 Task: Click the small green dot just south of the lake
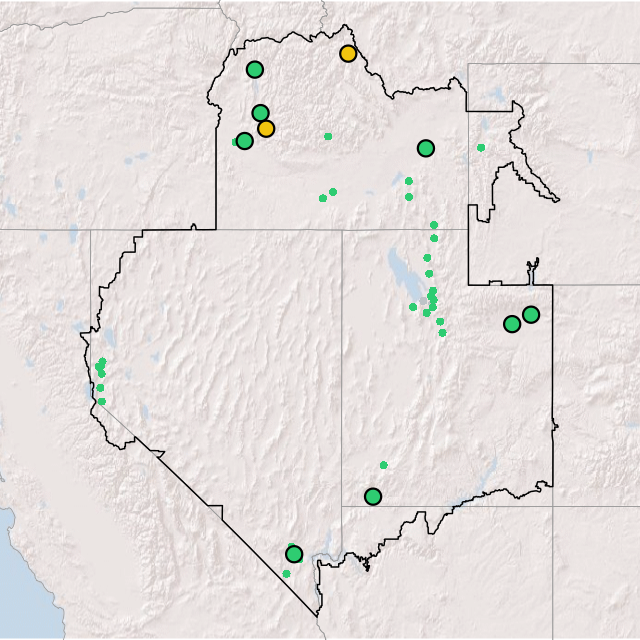point(413,307)
